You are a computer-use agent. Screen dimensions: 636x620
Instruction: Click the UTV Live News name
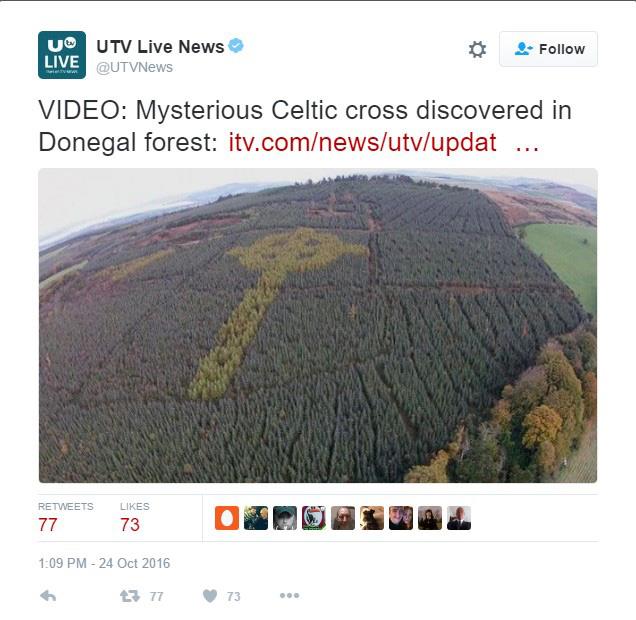pyautogui.click(x=160, y=47)
